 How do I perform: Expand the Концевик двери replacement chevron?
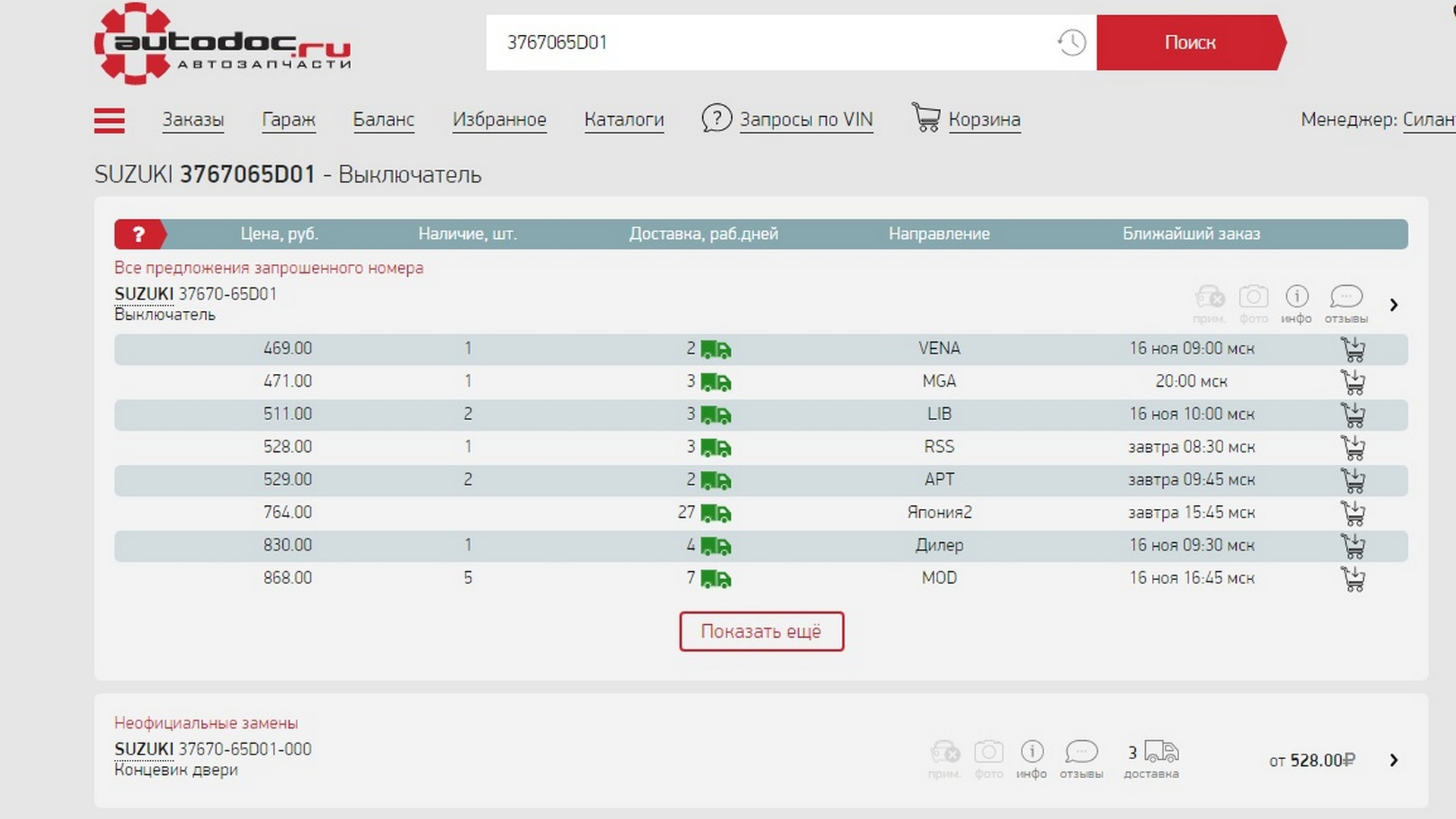click(1394, 760)
